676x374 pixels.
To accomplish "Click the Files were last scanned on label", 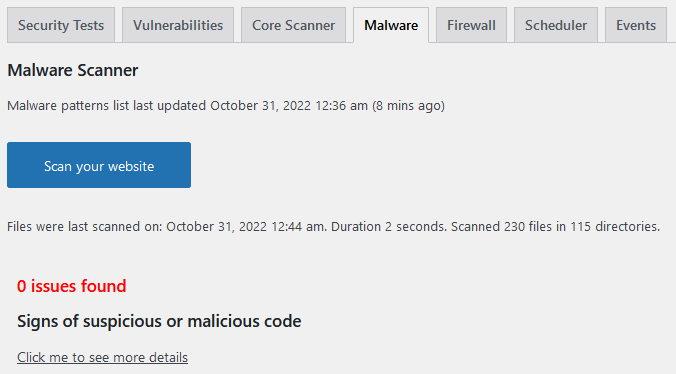I will point(84,226).
